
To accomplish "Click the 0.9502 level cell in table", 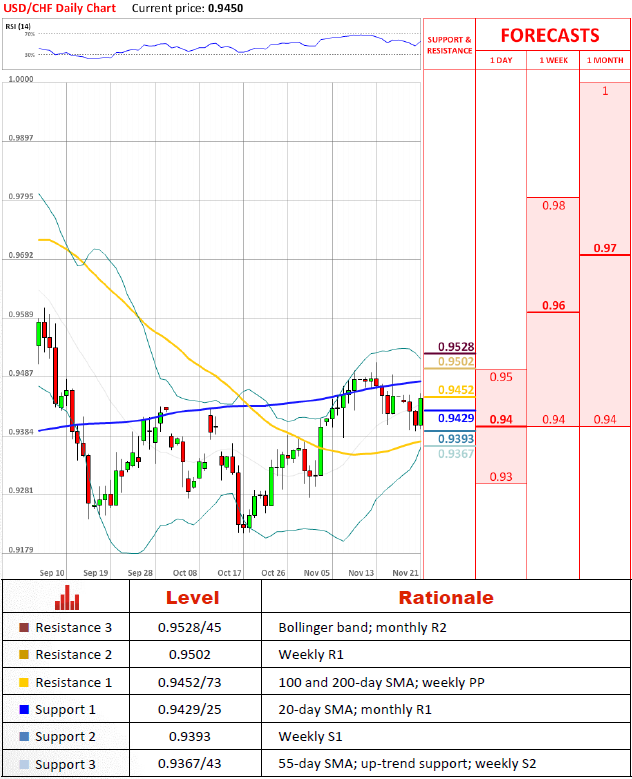I will (190, 655).
